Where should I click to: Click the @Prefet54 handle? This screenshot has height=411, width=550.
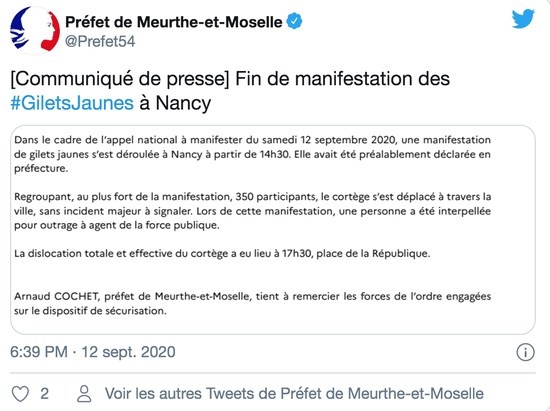pos(100,42)
